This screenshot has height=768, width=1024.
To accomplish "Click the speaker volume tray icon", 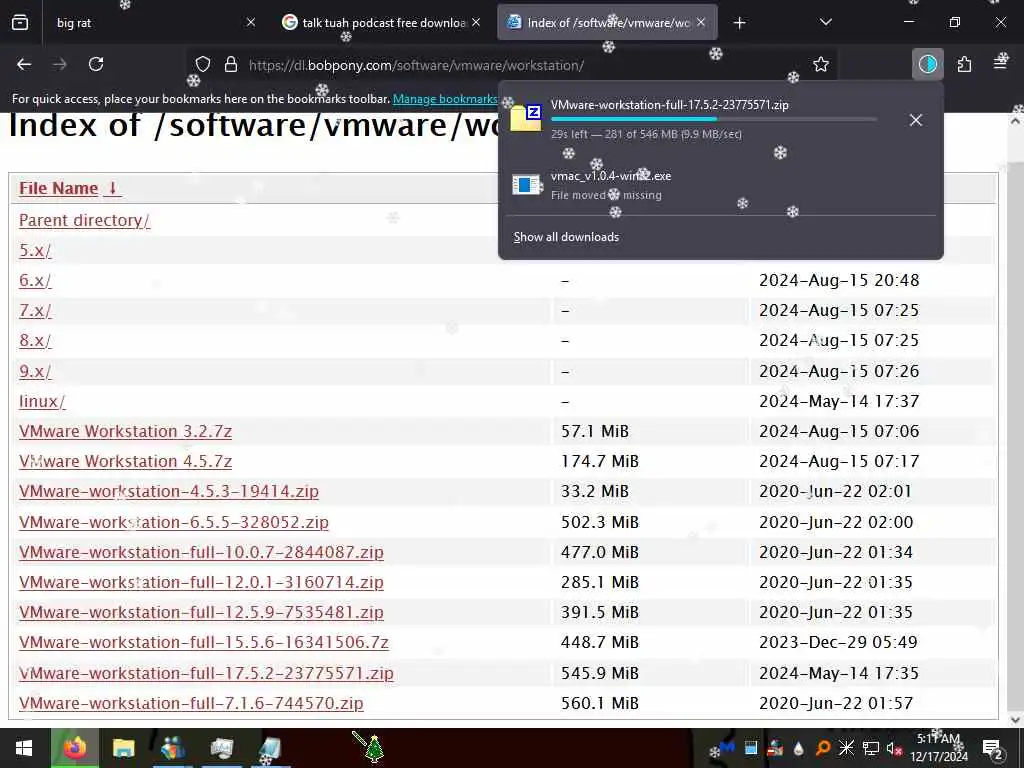I will click(x=895, y=748).
